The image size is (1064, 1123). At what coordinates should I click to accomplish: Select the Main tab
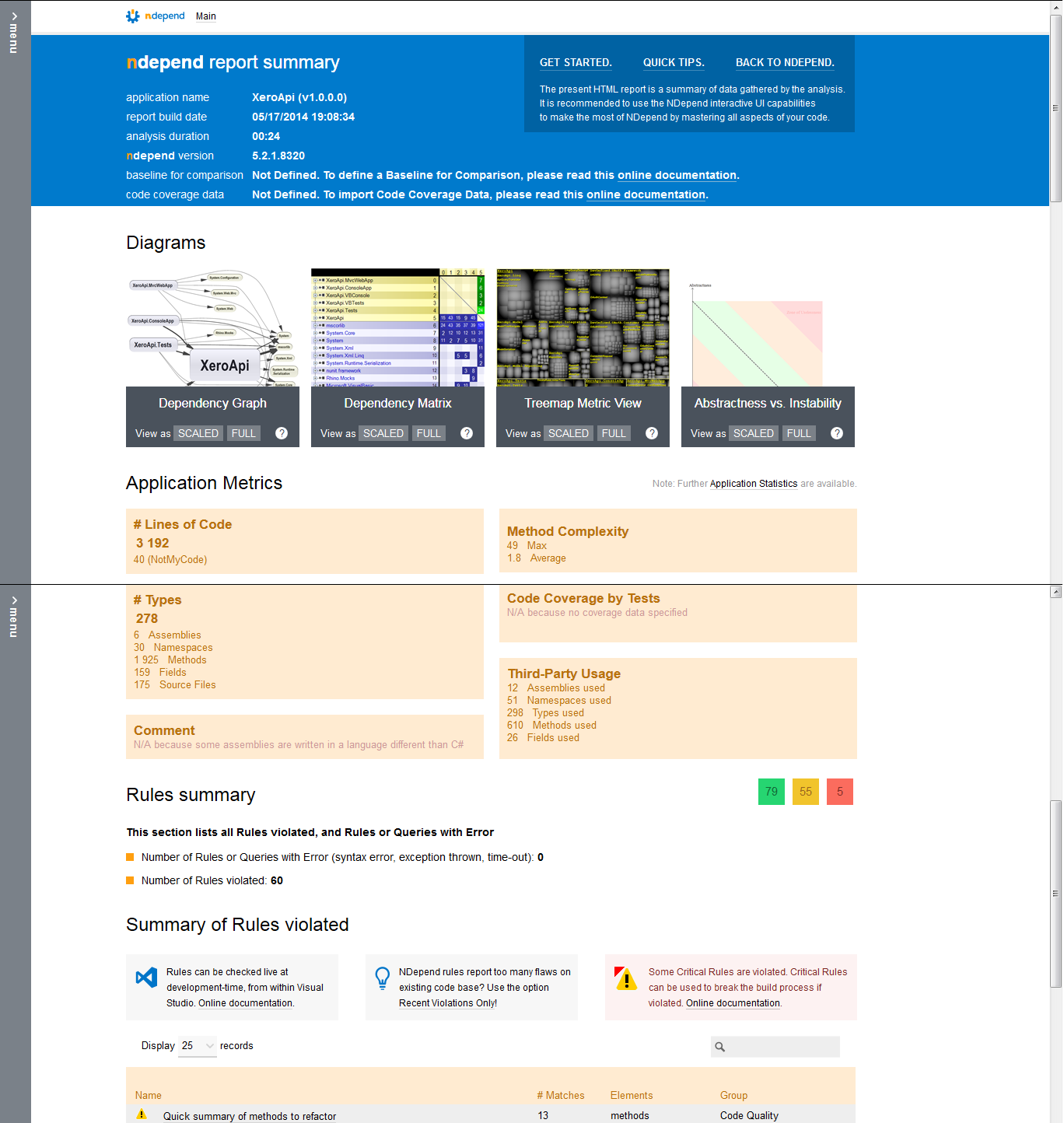coord(206,16)
